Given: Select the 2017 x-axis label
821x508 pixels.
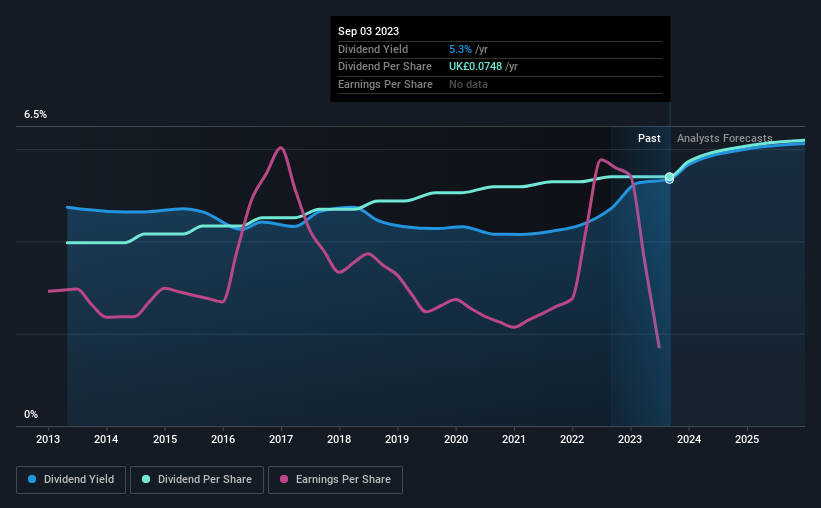Looking at the screenshot, I should 281,439.
